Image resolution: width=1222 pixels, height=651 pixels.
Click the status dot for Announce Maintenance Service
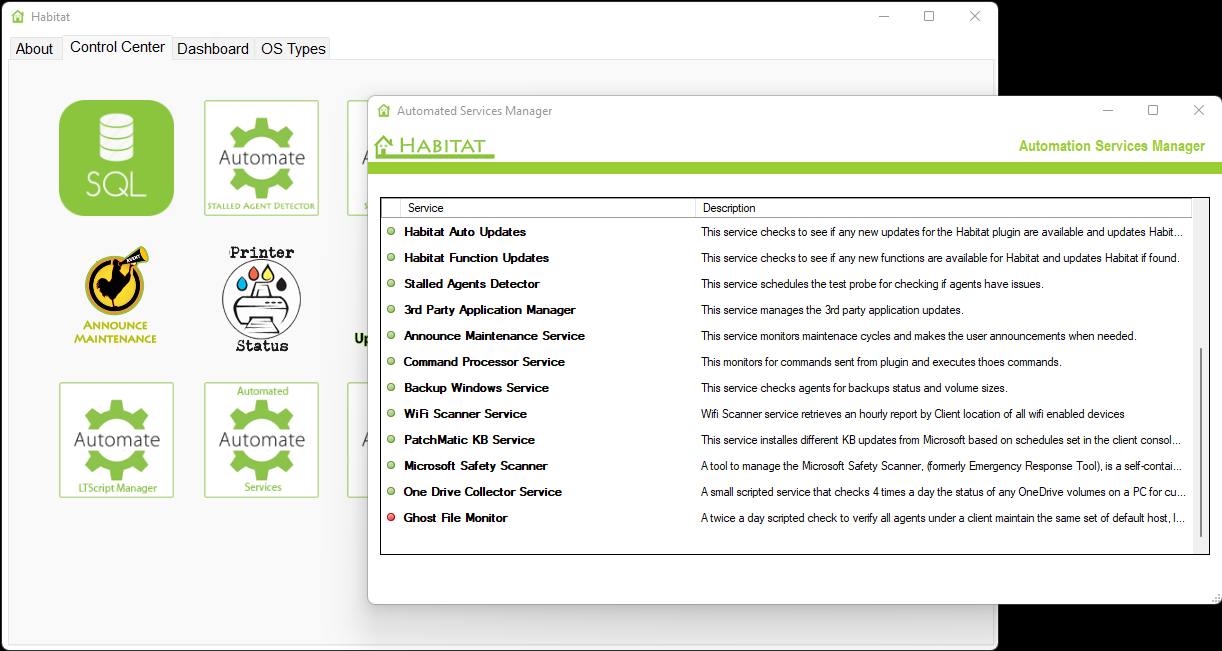point(391,336)
